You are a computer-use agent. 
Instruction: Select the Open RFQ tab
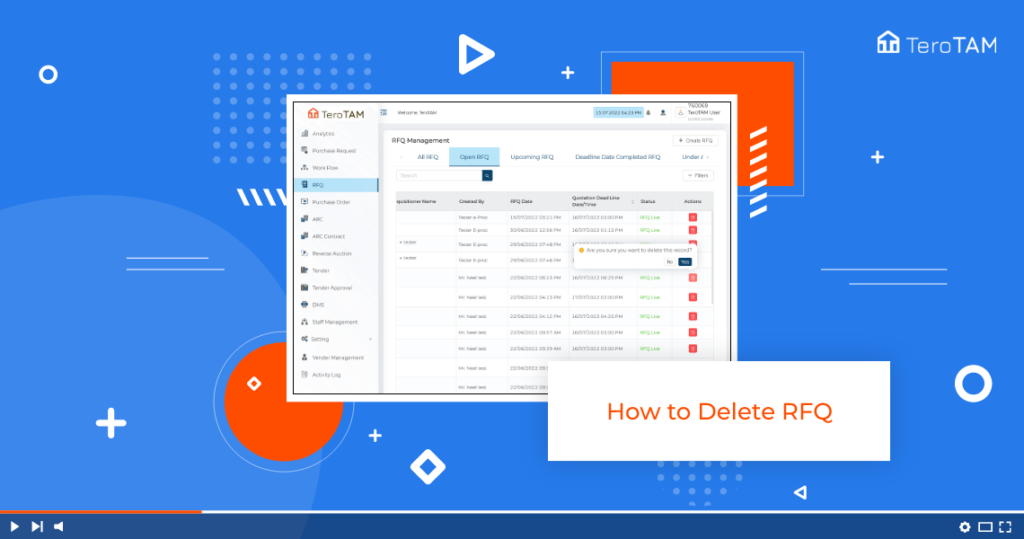(474, 157)
